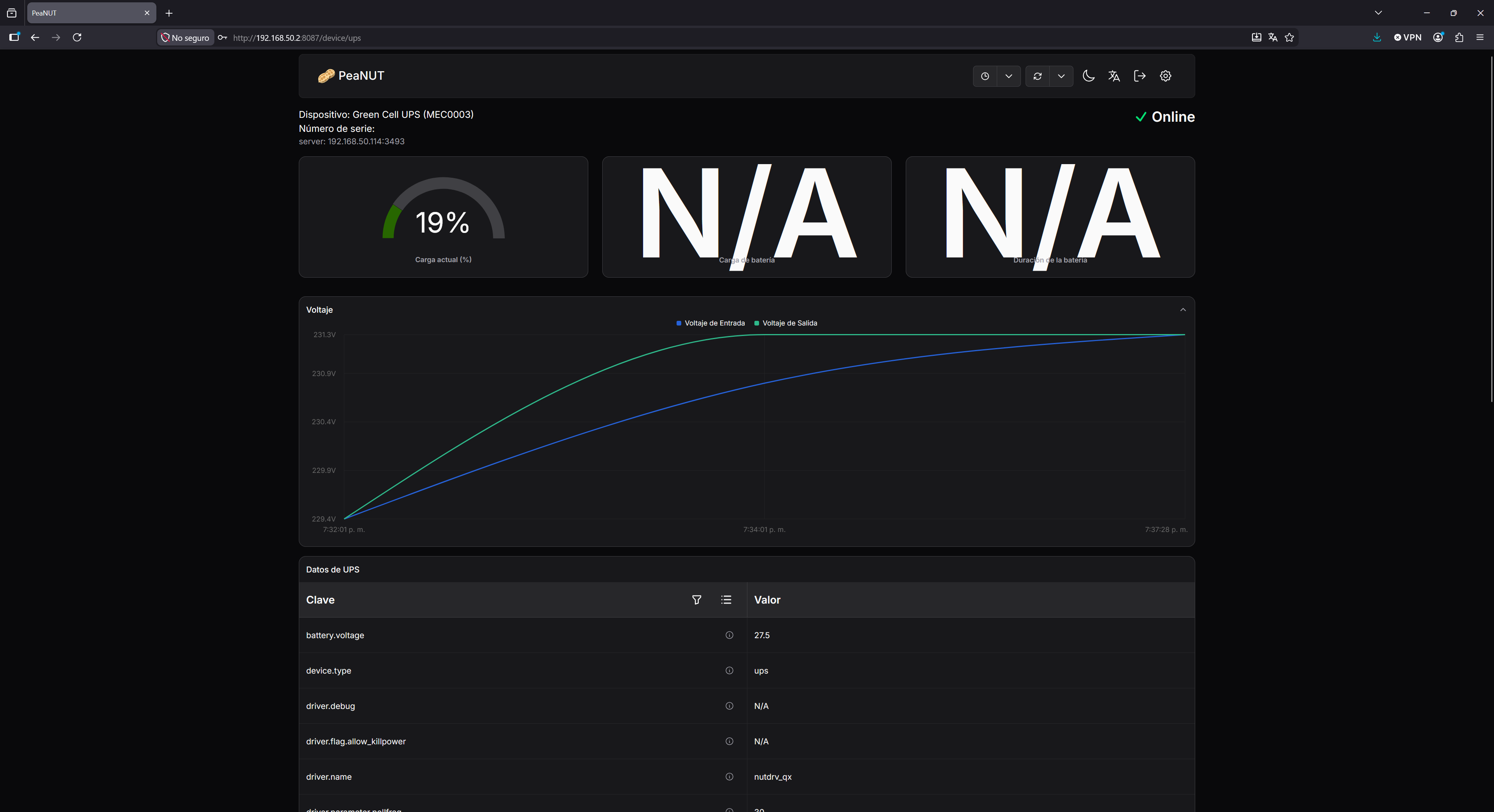Open the tab list dropdown chevron

pos(1378,13)
